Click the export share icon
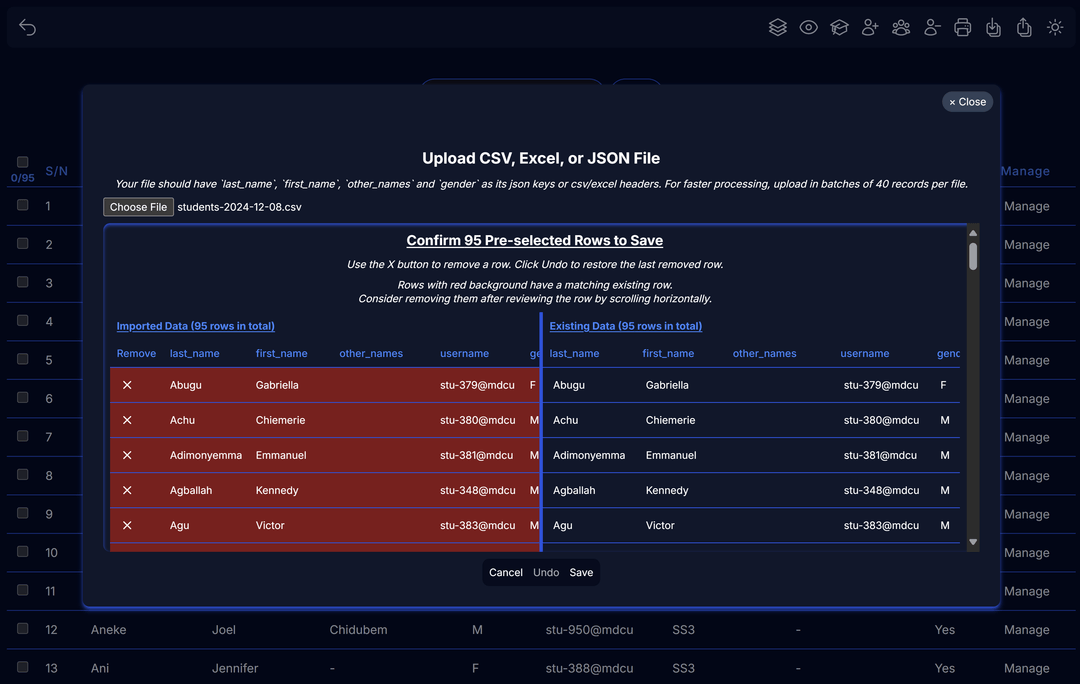The image size is (1080, 684). 1024,28
